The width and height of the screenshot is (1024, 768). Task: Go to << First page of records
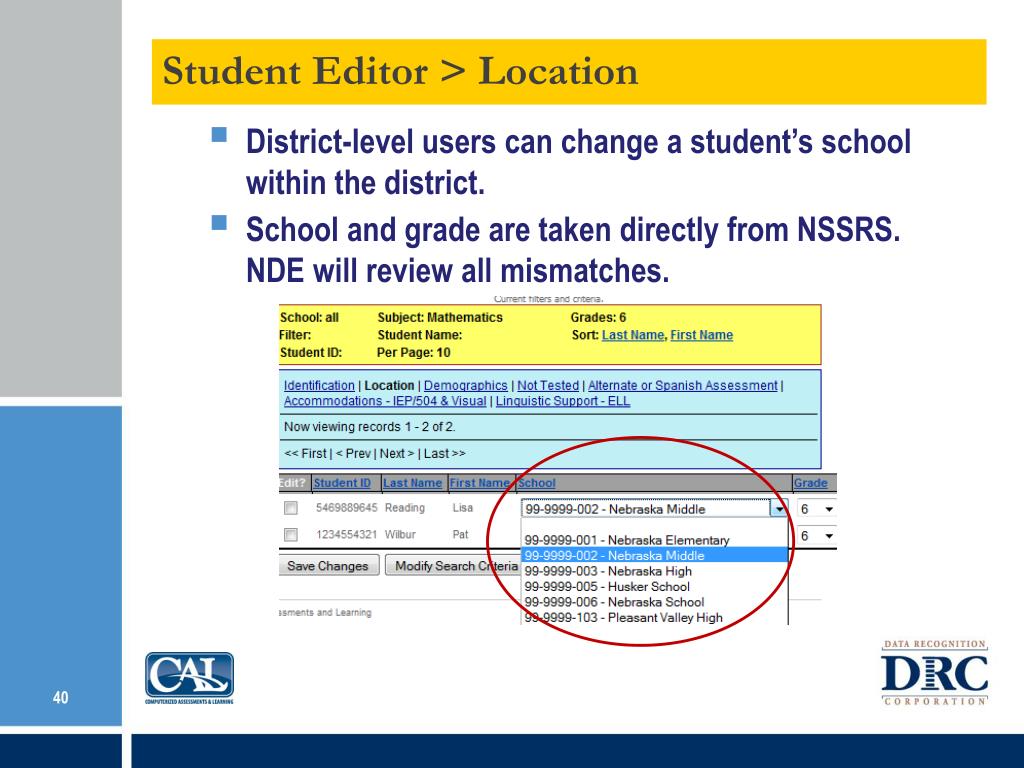[305, 453]
